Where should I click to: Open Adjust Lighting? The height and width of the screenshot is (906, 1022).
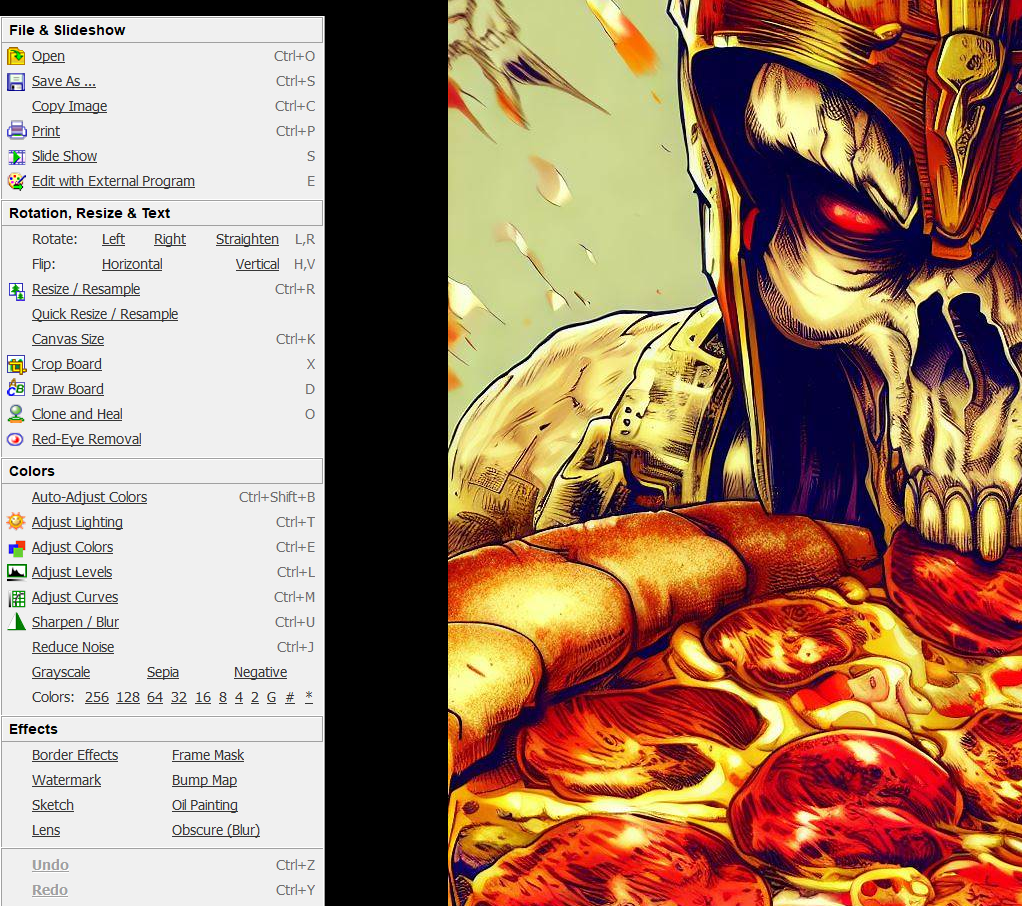[77, 522]
